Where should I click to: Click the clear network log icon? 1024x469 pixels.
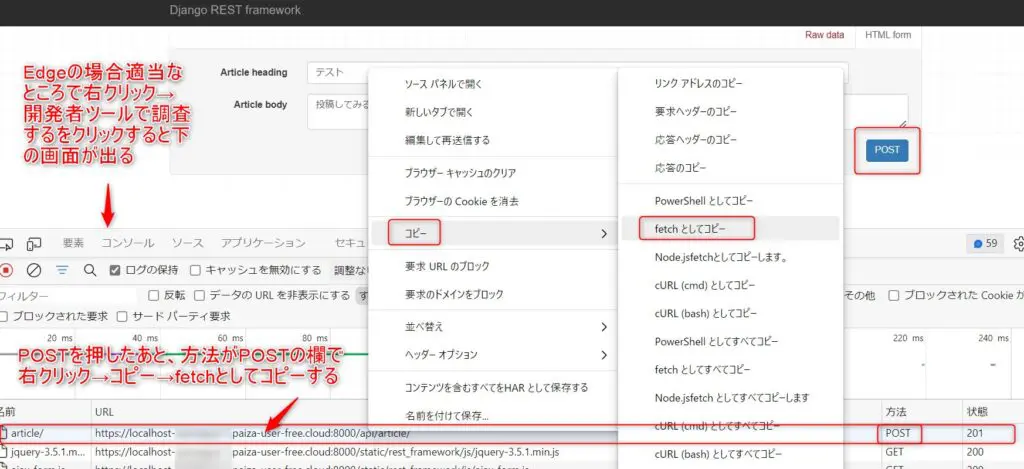(x=35, y=270)
